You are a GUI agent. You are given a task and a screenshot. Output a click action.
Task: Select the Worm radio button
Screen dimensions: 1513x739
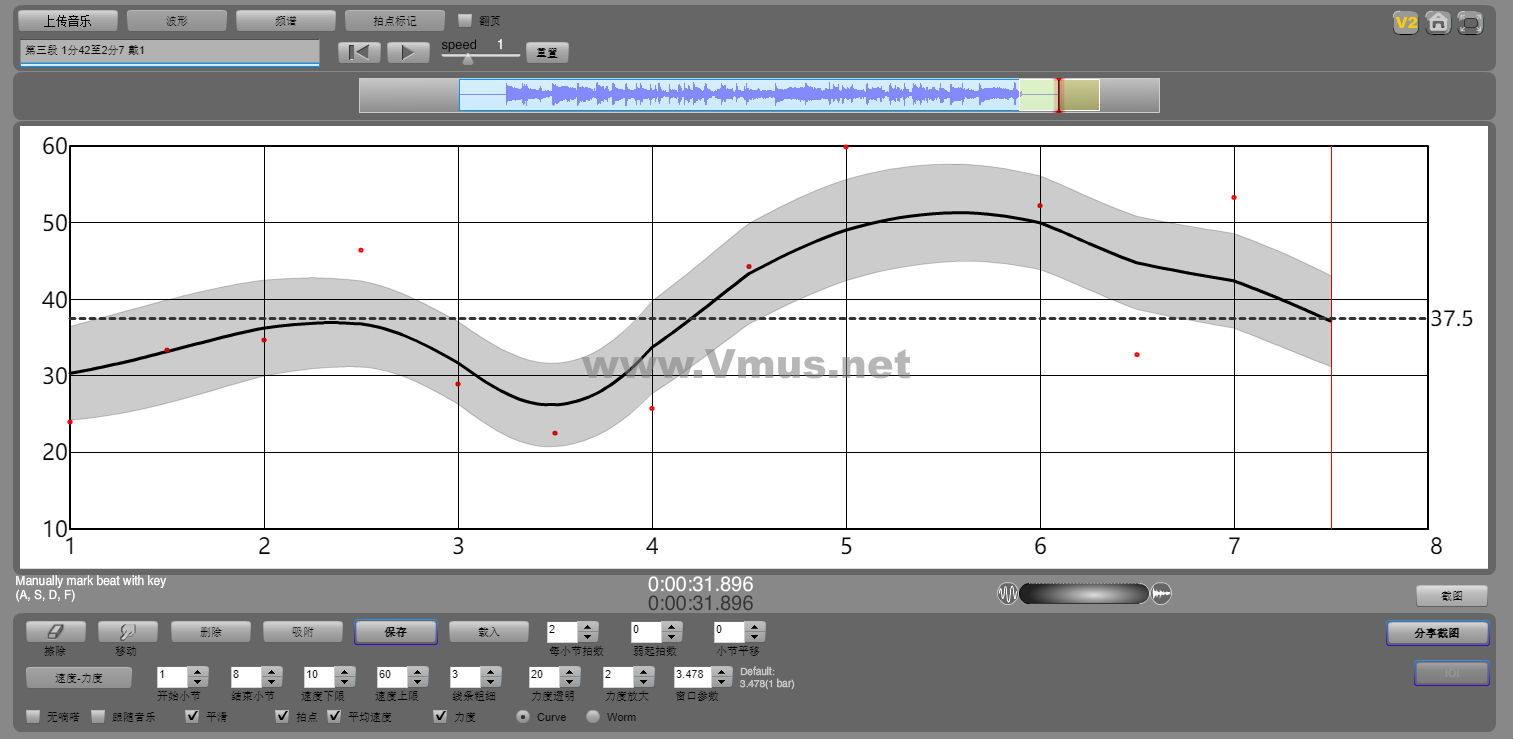[x=593, y=716]
